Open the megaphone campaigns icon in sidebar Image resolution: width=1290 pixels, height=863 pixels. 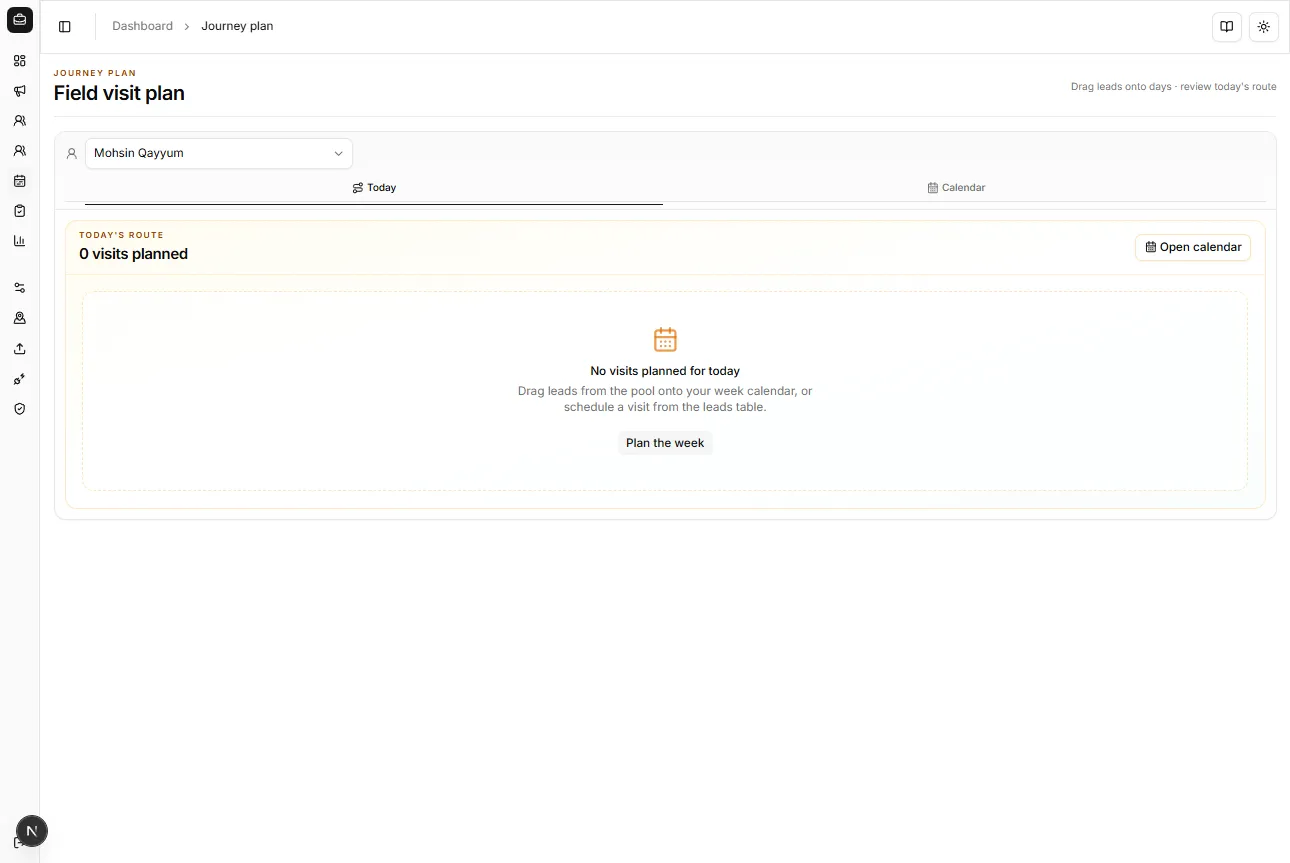point(19,91)
